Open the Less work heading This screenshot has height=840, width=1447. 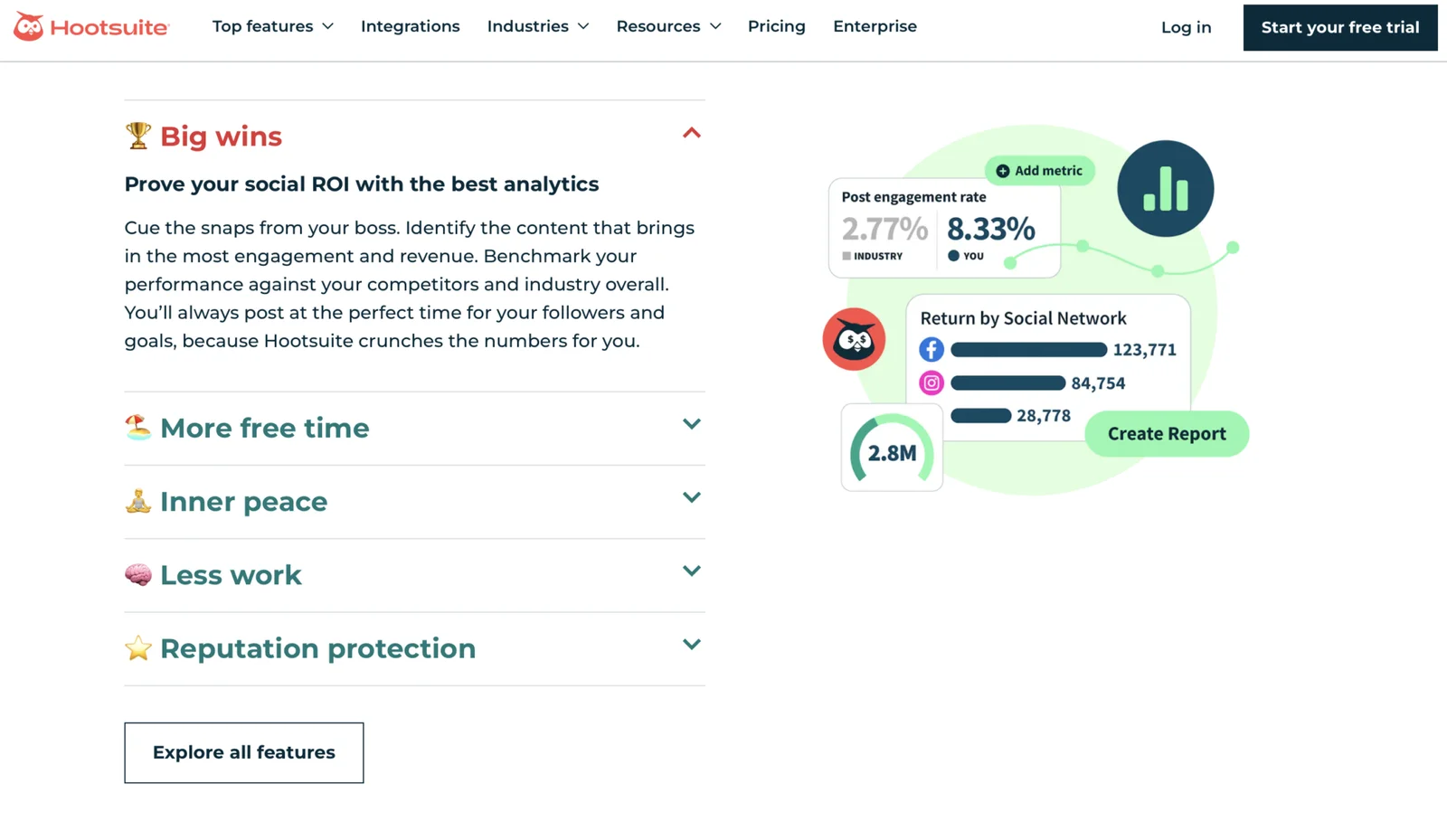tap(231, 575)
